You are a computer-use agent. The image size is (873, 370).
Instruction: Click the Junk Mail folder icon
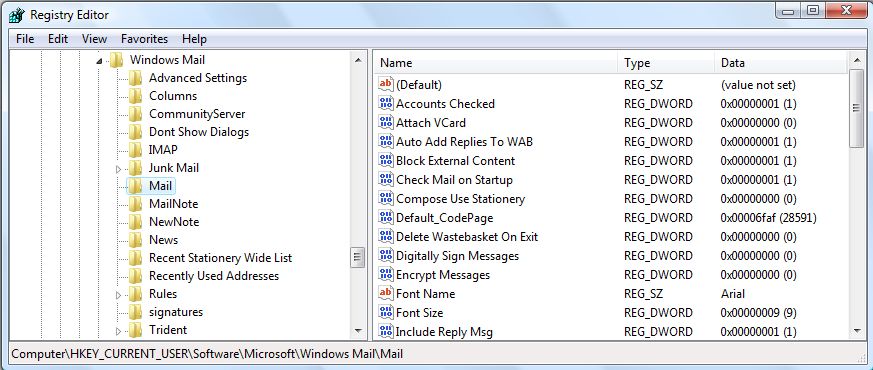(x=135, y=168)
